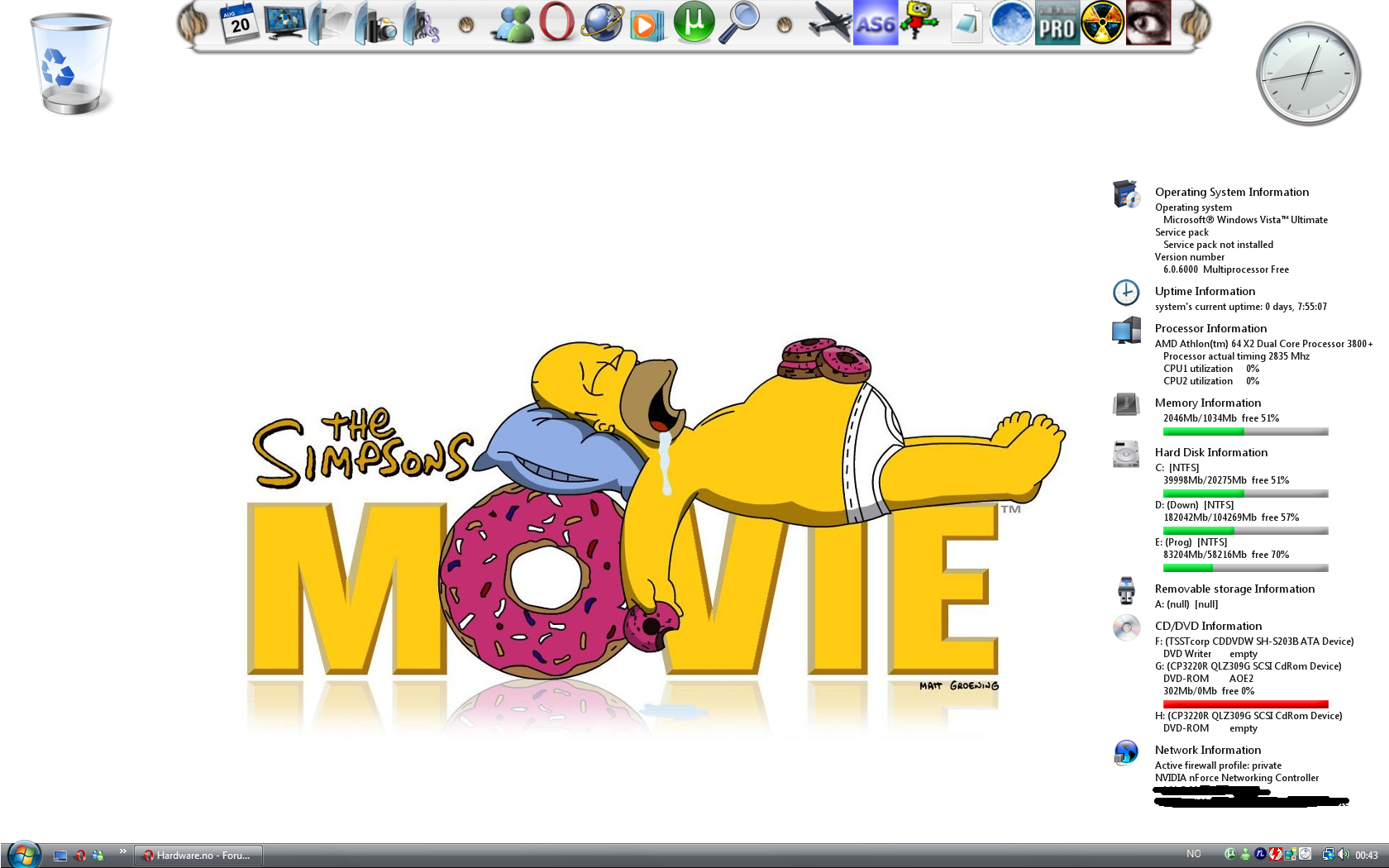This screenshot has width=1389, height=868.
Task: Click the red tray icon beside the NVIDIA icon
Action: [x=1276, y=855]
